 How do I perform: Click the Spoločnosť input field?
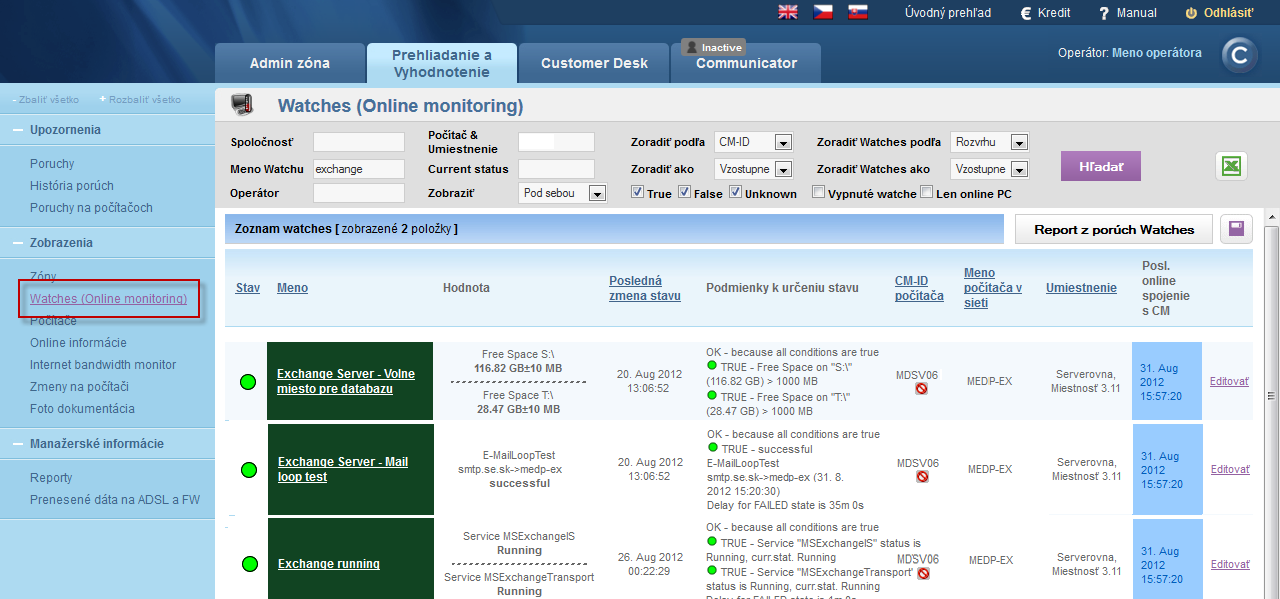click(x=359, y=142)
